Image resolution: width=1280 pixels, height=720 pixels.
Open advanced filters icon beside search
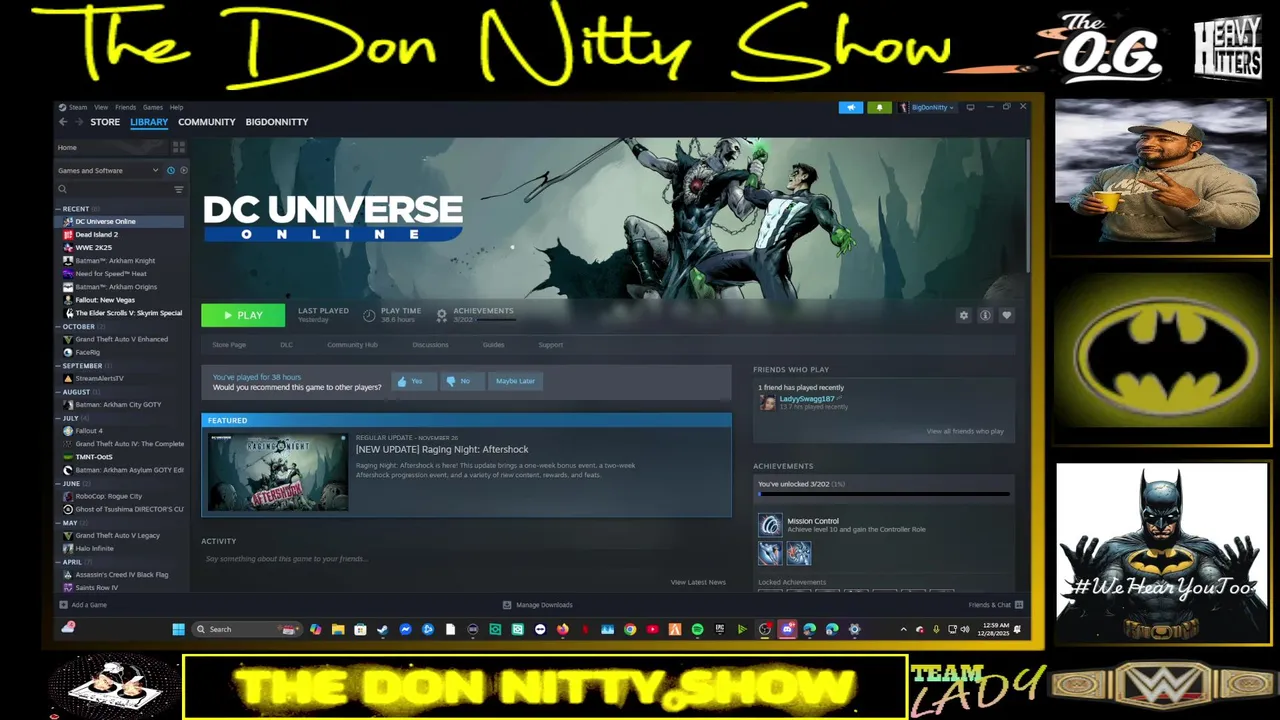pyautogui.click(x=179, y=189)
